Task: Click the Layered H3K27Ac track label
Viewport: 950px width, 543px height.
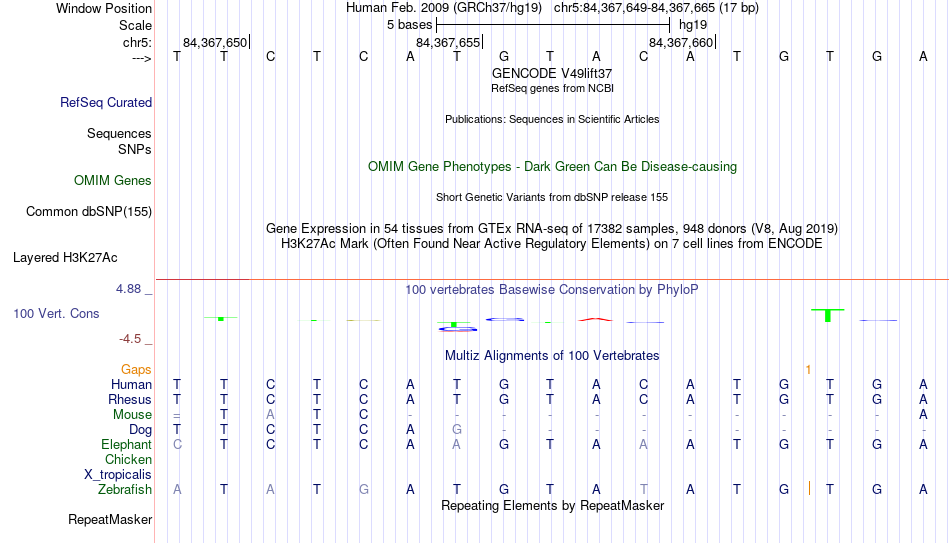Action: 65,258
